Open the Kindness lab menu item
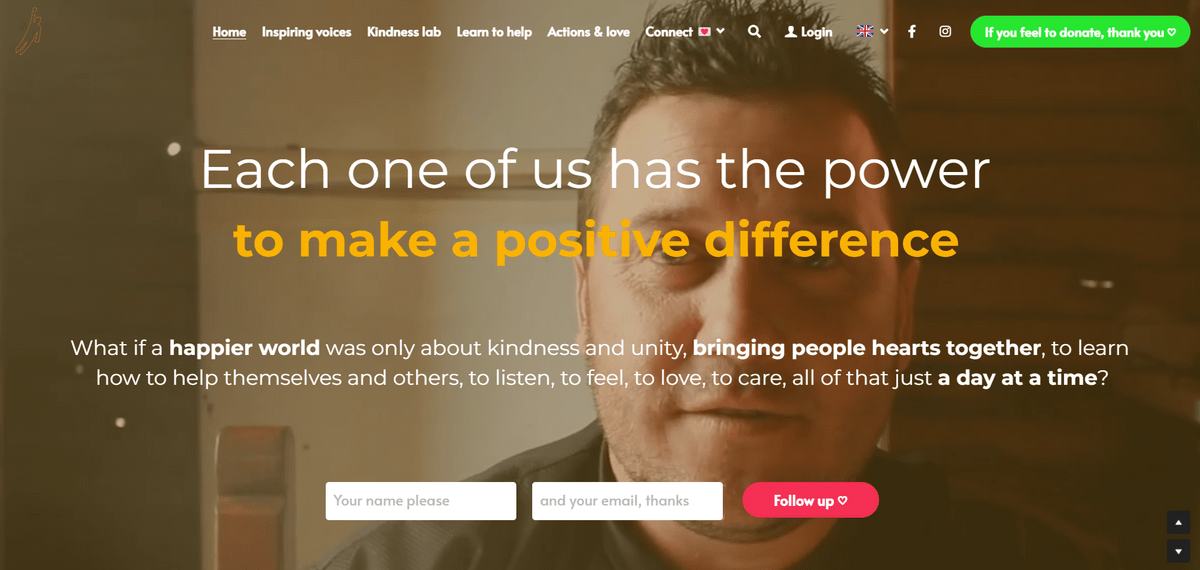Image resolution: width=1200 pixels, height=570 pixels. click(404, 32)
